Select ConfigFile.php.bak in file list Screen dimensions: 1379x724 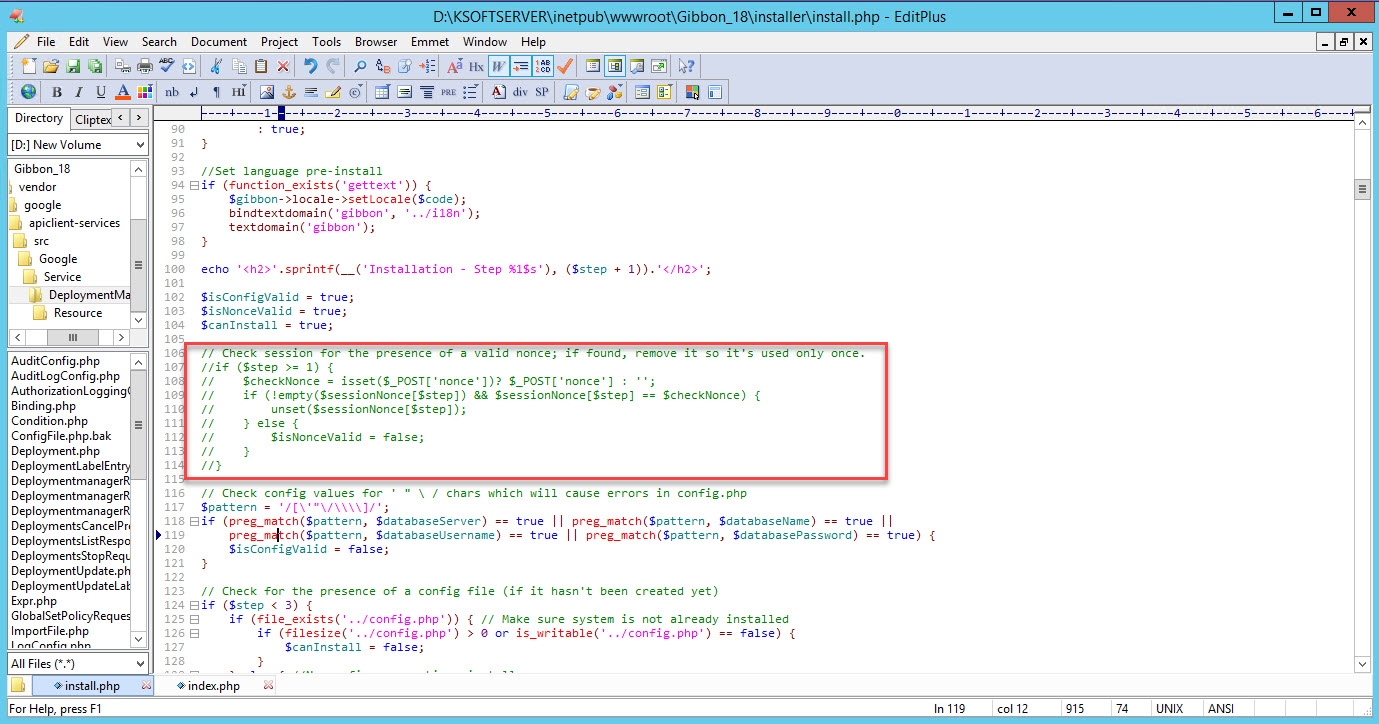(61, 436)
